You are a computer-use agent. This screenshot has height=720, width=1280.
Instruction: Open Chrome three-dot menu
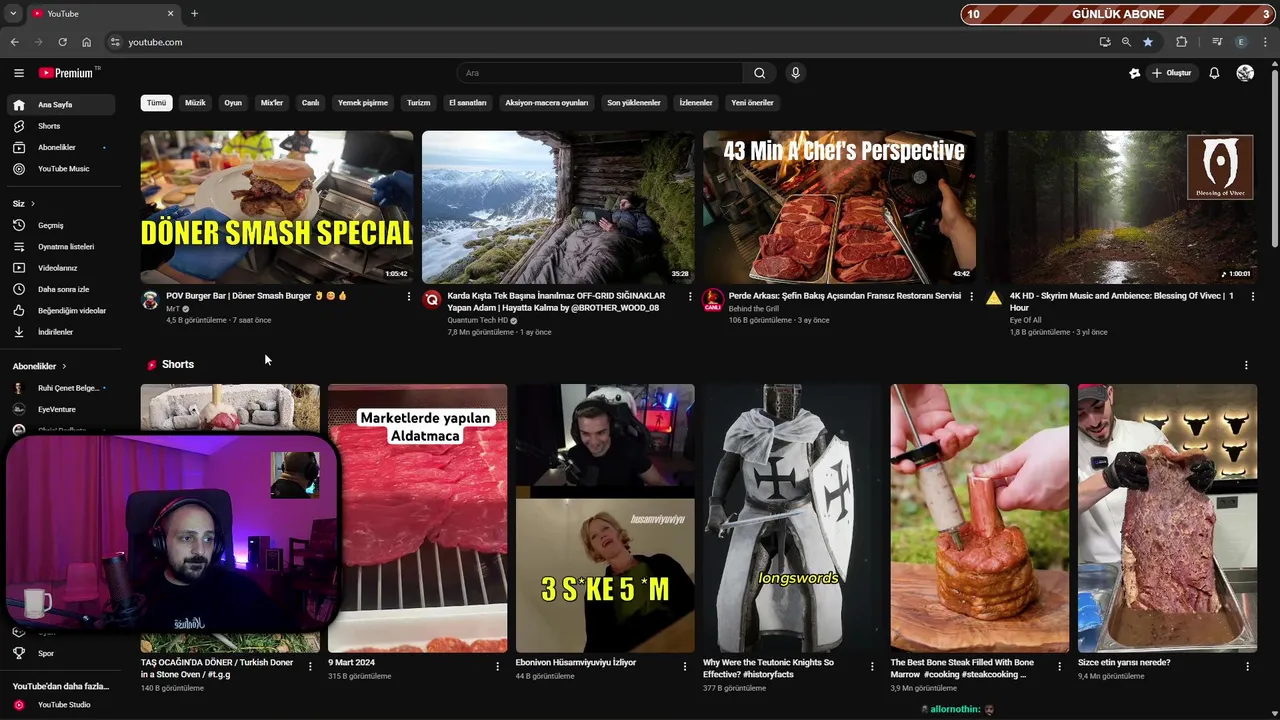[x=1265, y=42]
